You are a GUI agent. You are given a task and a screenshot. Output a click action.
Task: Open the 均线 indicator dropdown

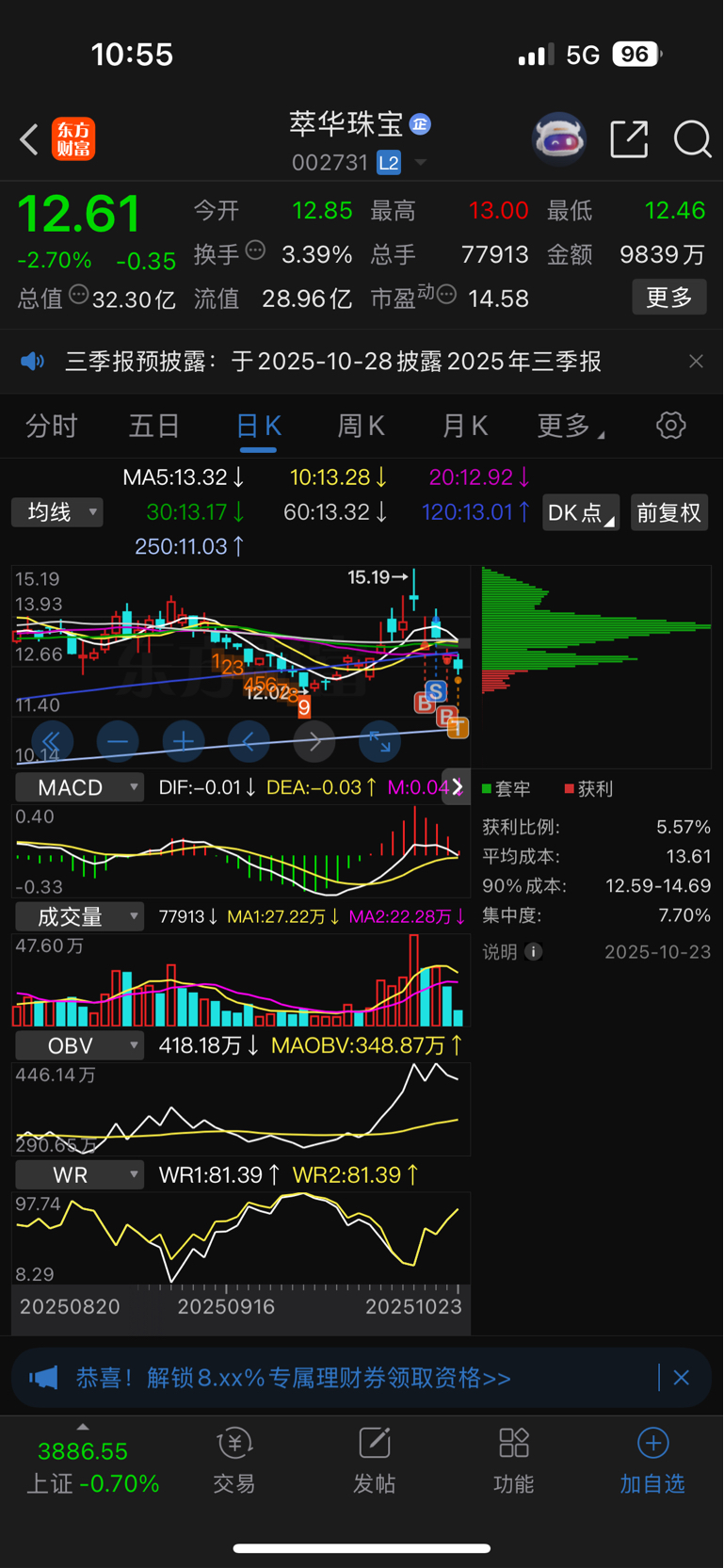tap(57, 512)
